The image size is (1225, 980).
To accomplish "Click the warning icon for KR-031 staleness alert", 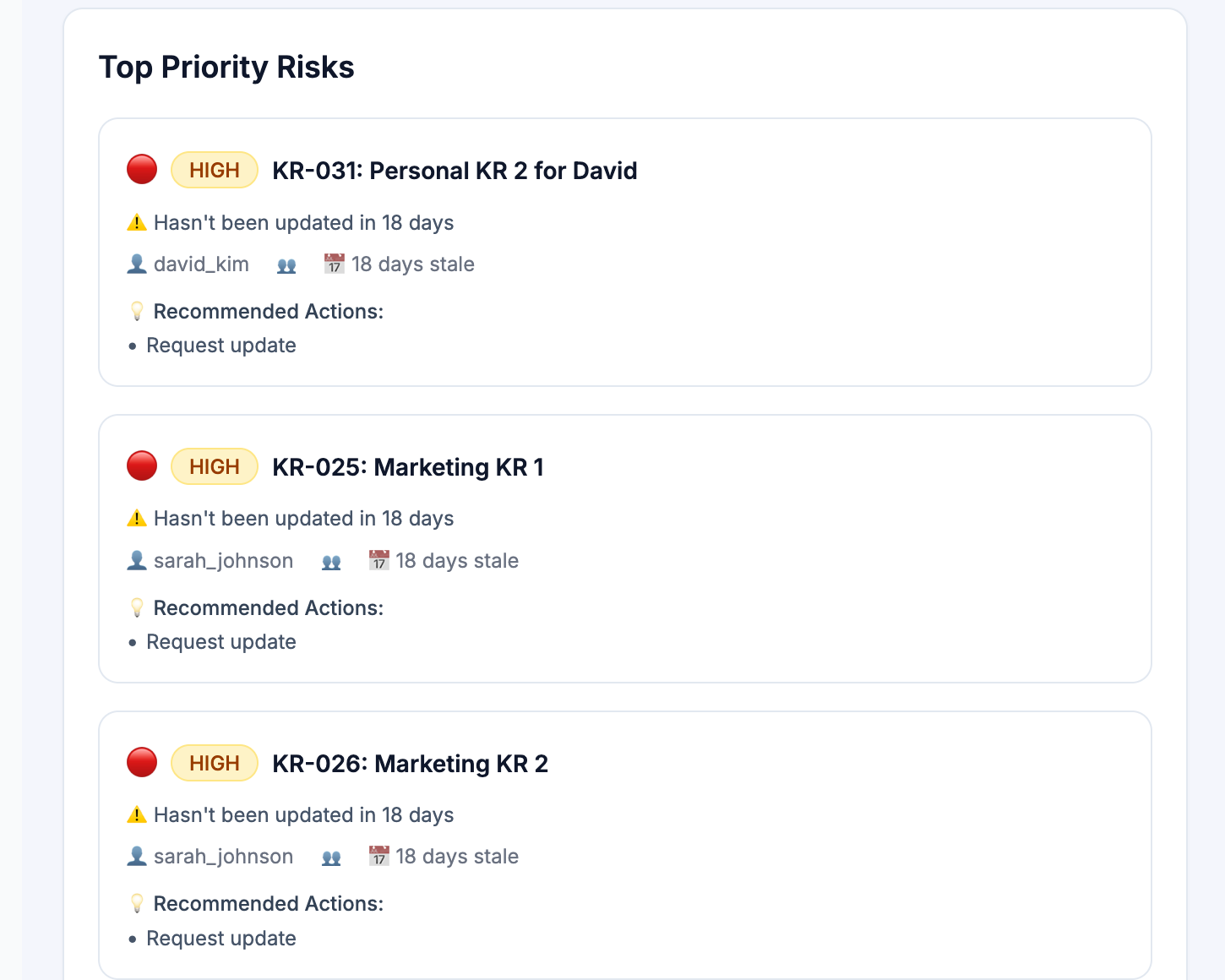I will 136,221.
